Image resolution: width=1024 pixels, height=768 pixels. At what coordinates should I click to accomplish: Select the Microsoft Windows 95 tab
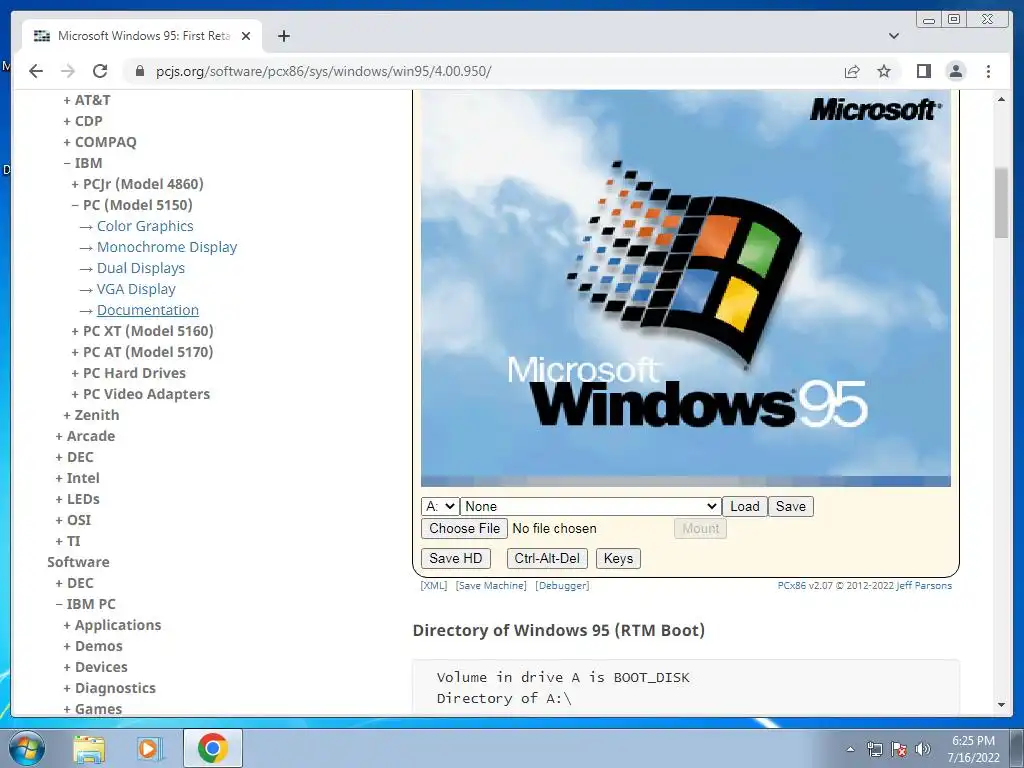pyautogui.click(x=142, y=36)
